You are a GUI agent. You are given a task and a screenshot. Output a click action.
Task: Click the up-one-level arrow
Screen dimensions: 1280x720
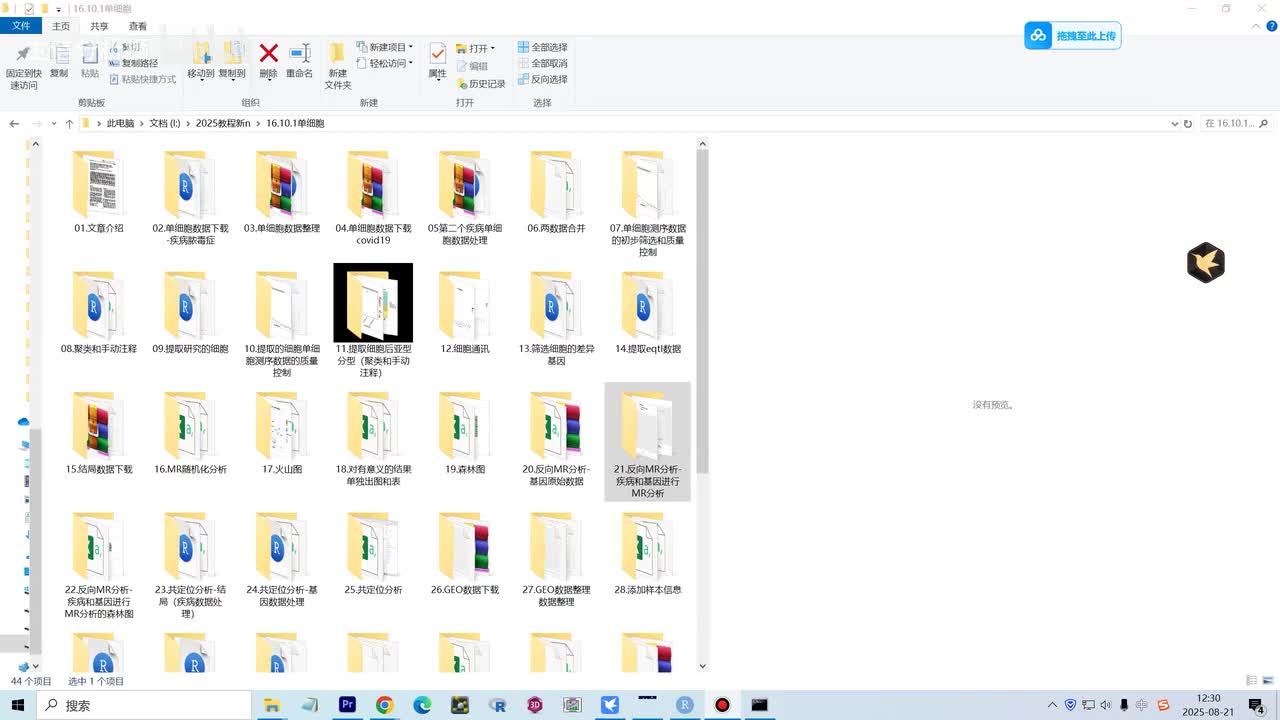tap(69, 123)
